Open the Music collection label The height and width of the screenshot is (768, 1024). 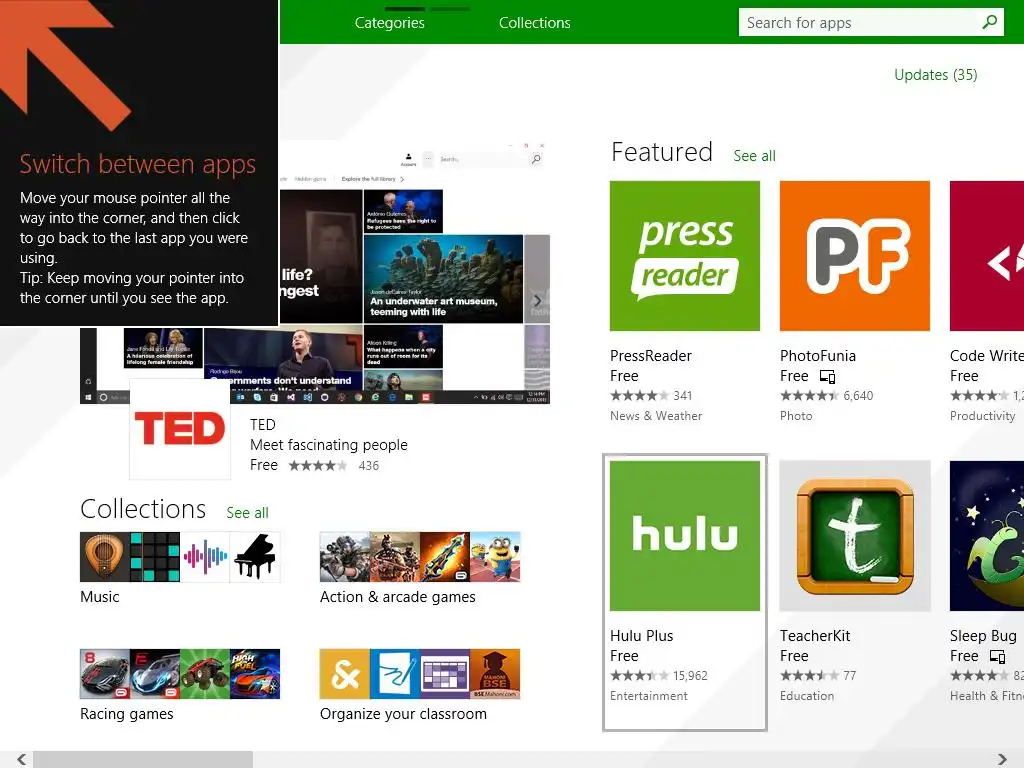99,596
